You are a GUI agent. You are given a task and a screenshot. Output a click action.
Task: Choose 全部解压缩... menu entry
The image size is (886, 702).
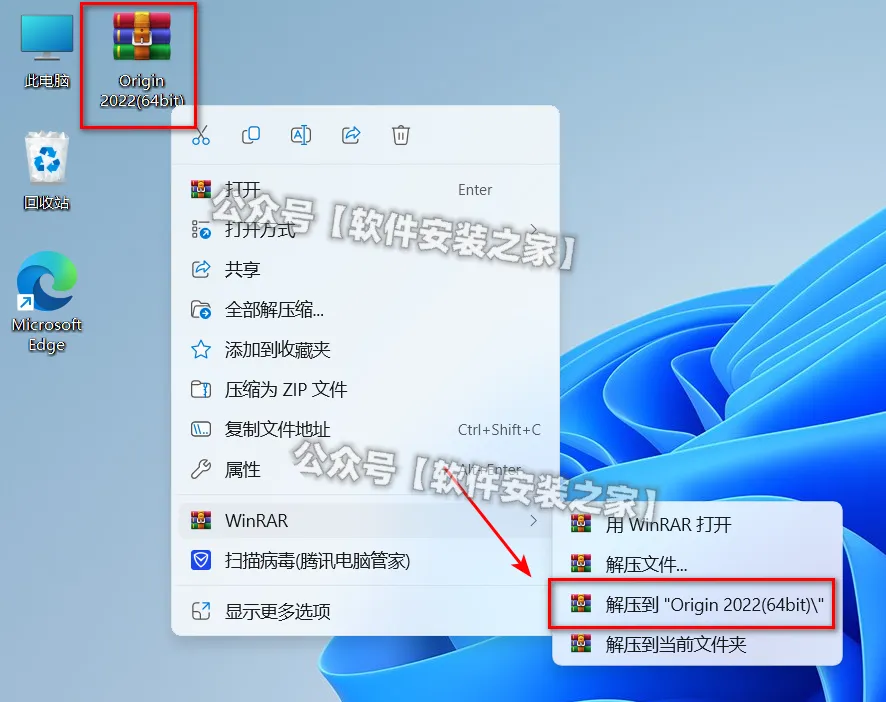pos(366,310)
